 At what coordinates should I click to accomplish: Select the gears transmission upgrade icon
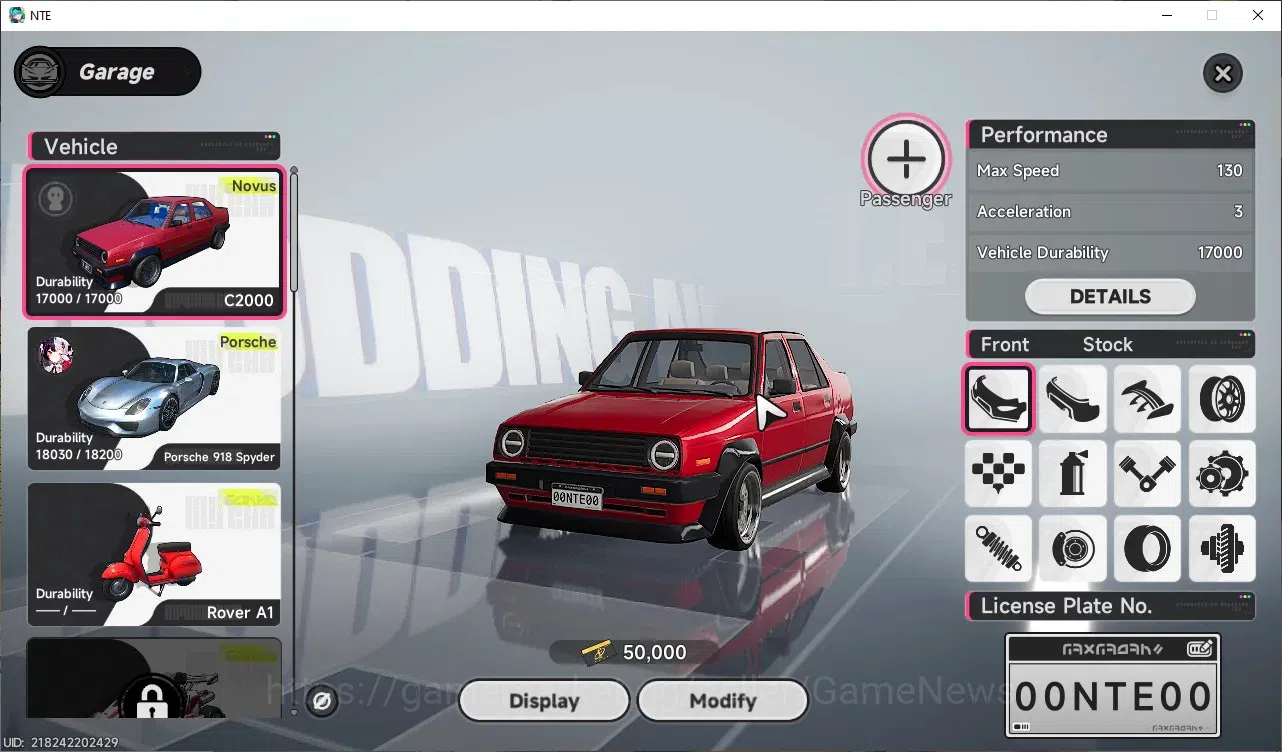point(1222,473)
